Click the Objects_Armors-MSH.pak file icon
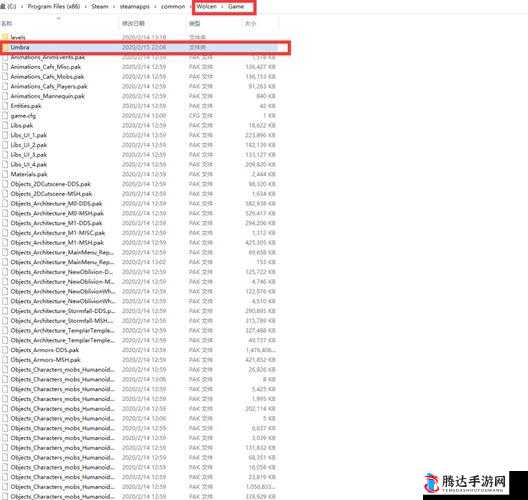The image size is (528, 500). [x=5, y=360]
